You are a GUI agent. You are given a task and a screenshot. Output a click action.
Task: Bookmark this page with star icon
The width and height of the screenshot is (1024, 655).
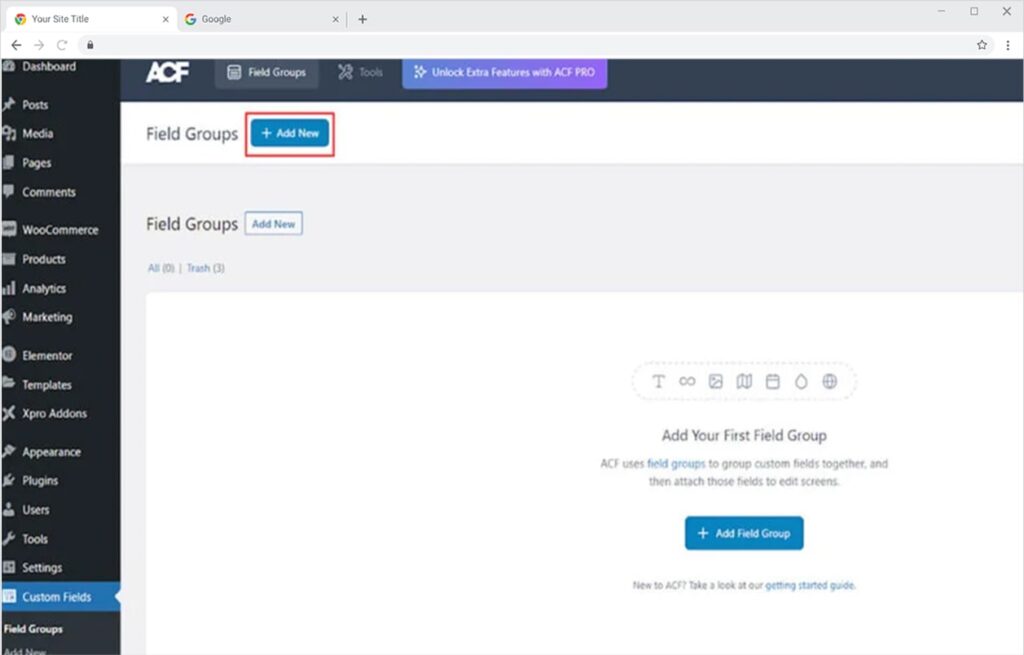coord(982,45)
